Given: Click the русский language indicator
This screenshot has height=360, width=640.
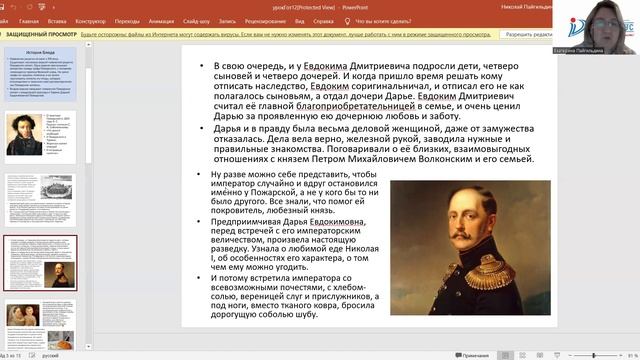Looking at the screenshot, I should [x=50, y=356].
